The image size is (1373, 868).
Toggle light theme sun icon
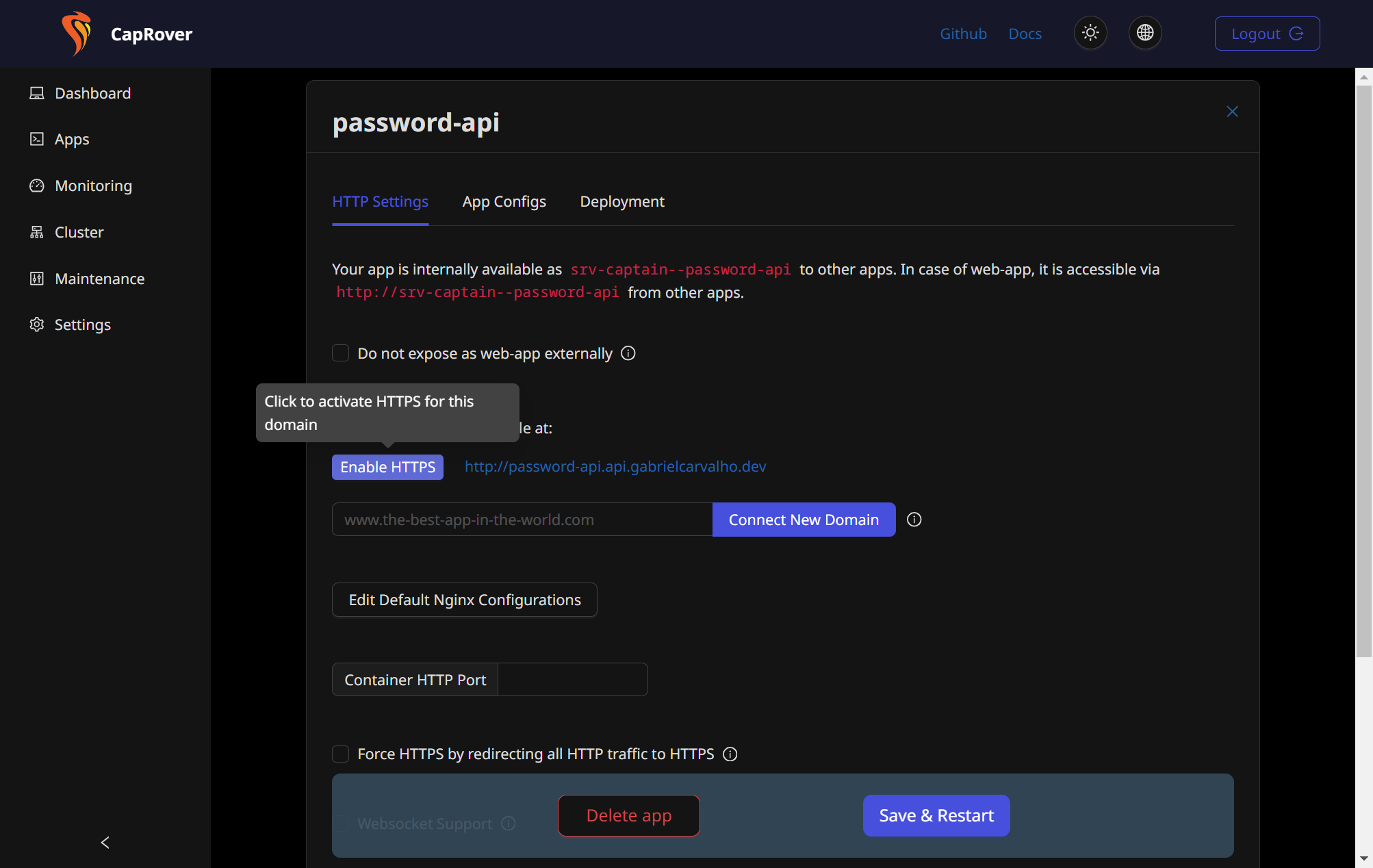pyautogui.click(x=1090, y=33)
